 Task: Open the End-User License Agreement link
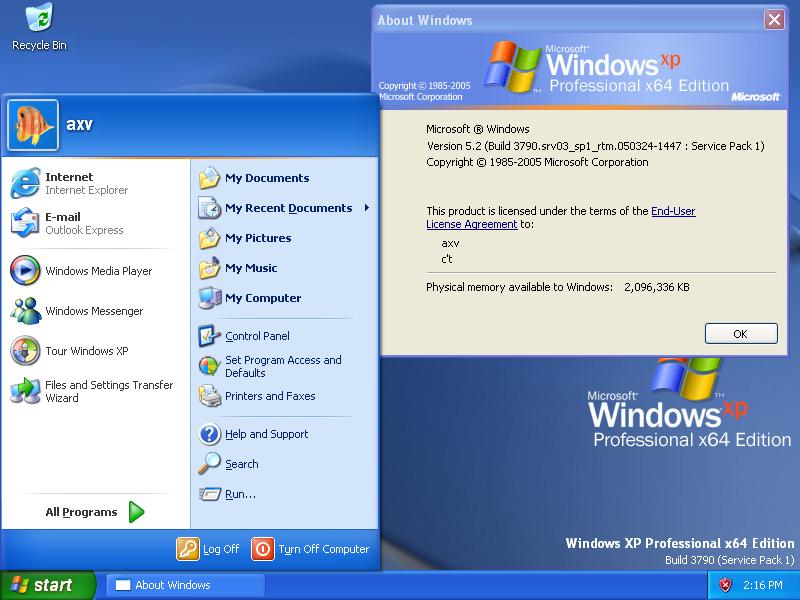[672, 211]
